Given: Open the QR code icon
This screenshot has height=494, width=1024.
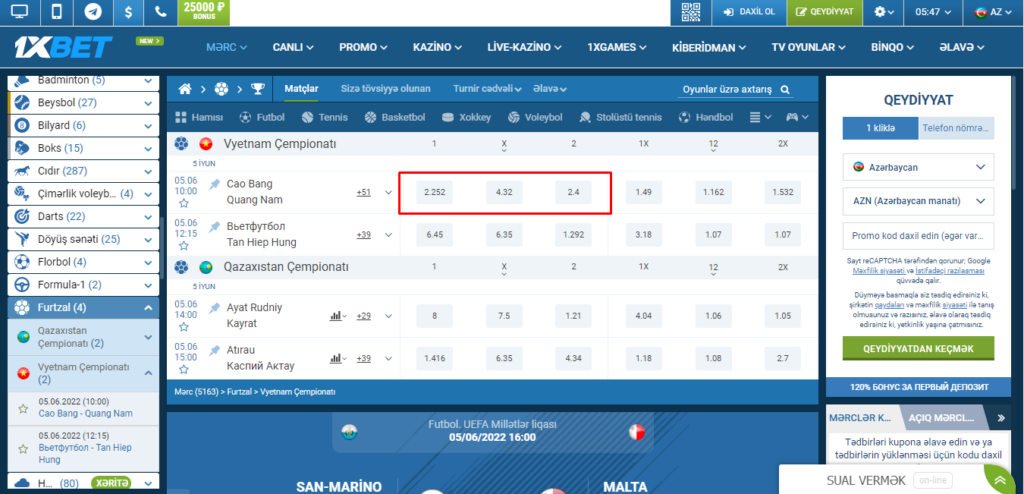Looking at the screenshot, I should tap(690, 12).
